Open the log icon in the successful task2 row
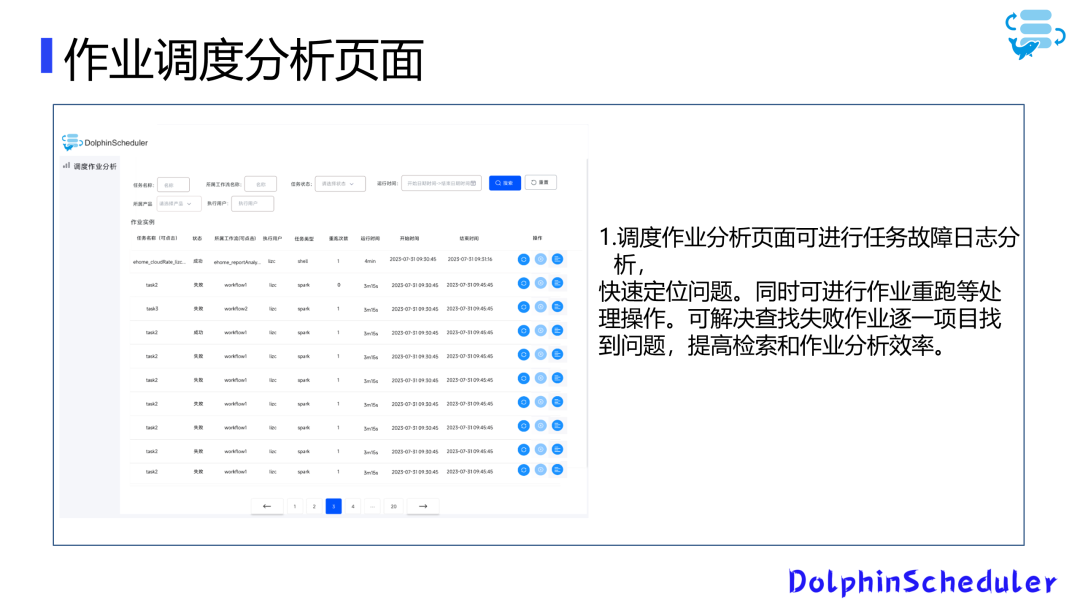 558,331
